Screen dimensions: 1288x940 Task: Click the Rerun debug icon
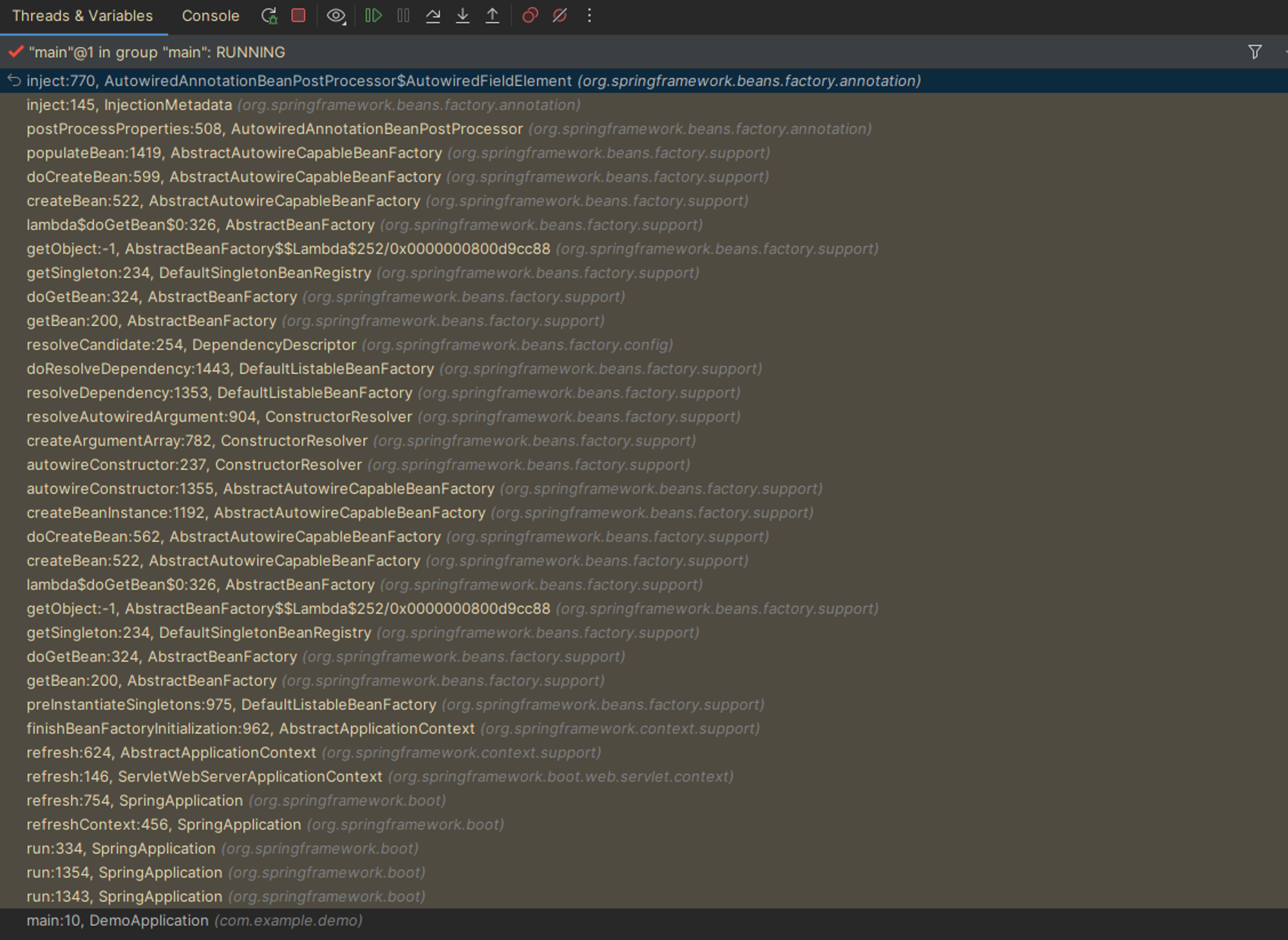(x=269, y=15)
